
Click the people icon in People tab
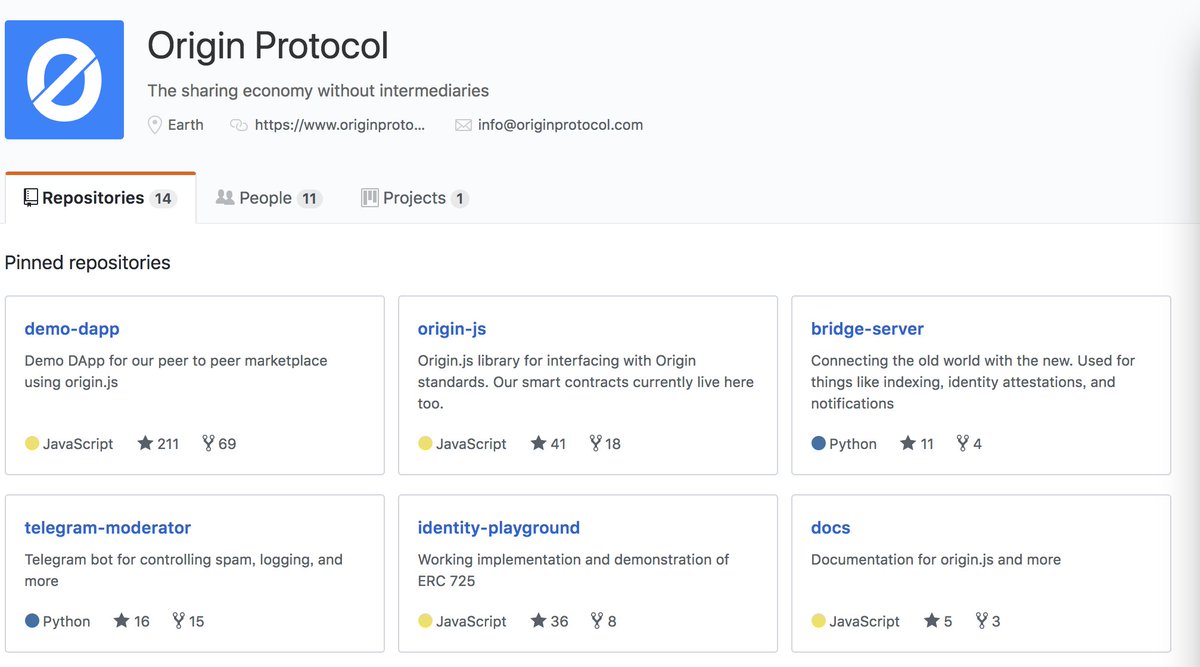pos(225,198)
